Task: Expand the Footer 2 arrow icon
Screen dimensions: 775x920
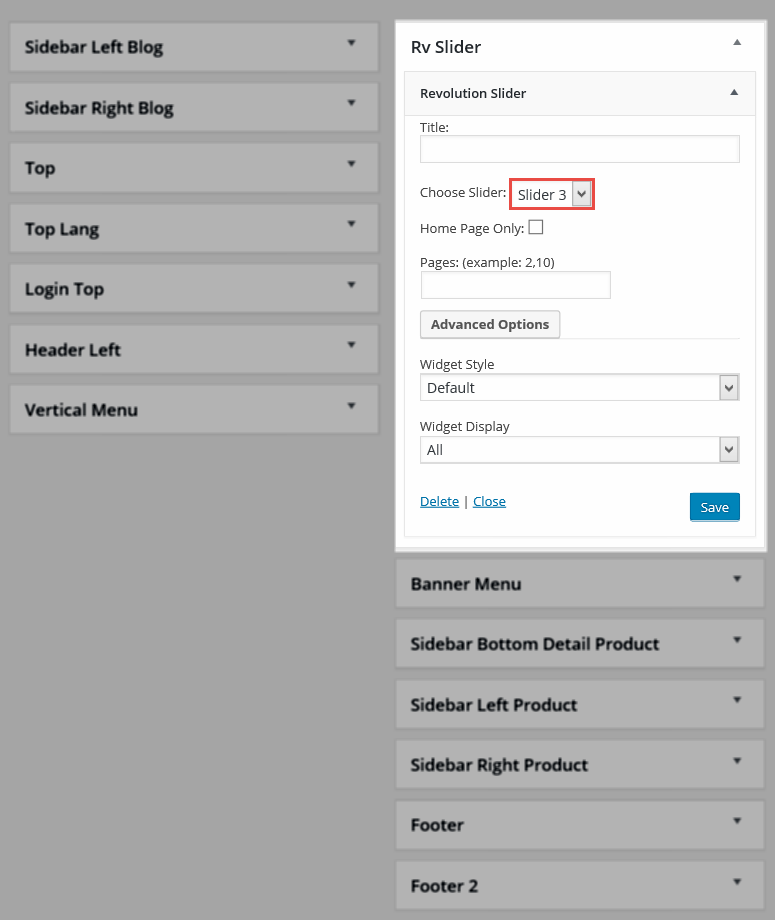Action: pyautogui.click(x=737, y=882)
